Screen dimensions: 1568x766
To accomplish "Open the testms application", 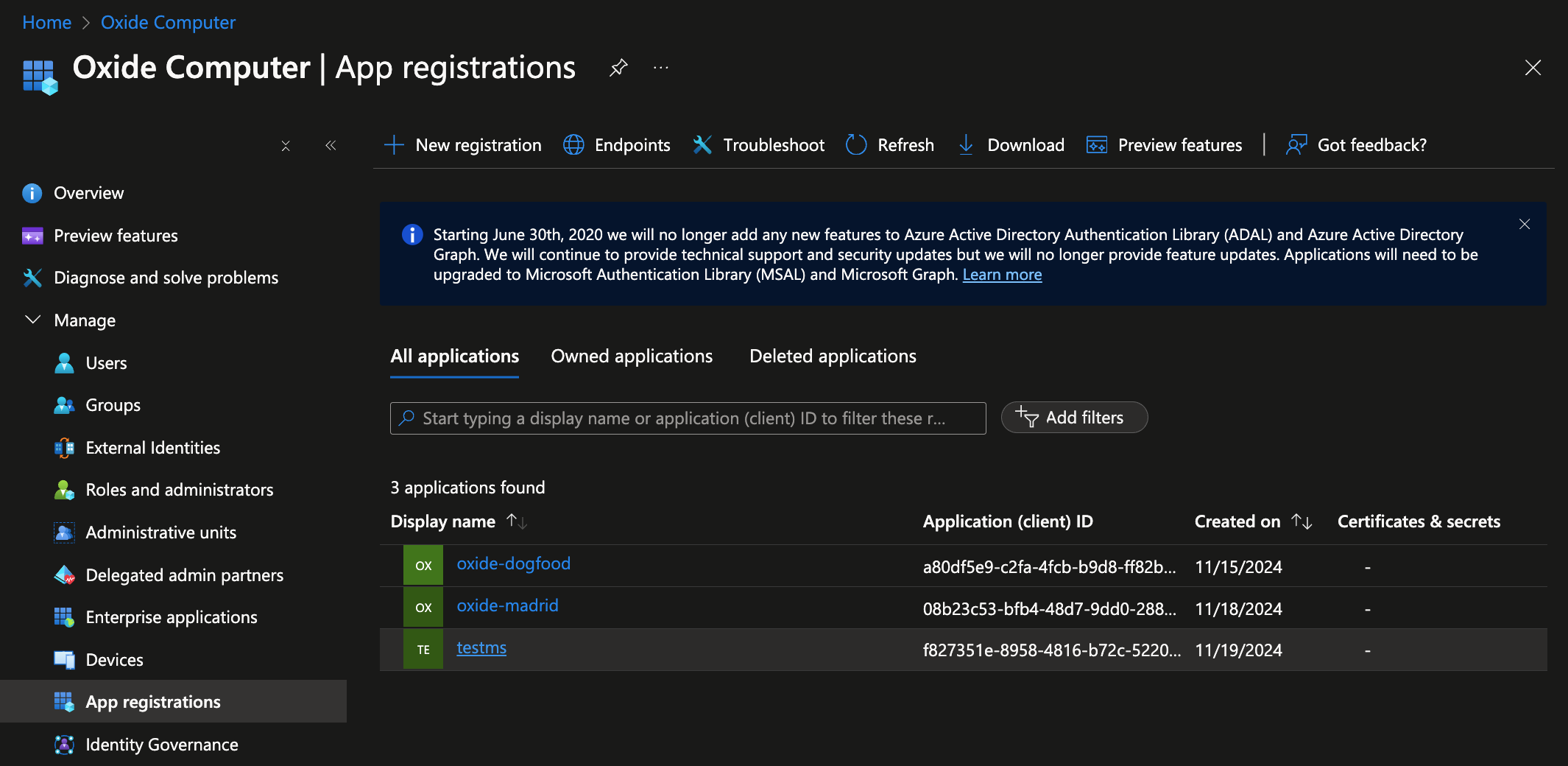I will [x=481, y=648].
